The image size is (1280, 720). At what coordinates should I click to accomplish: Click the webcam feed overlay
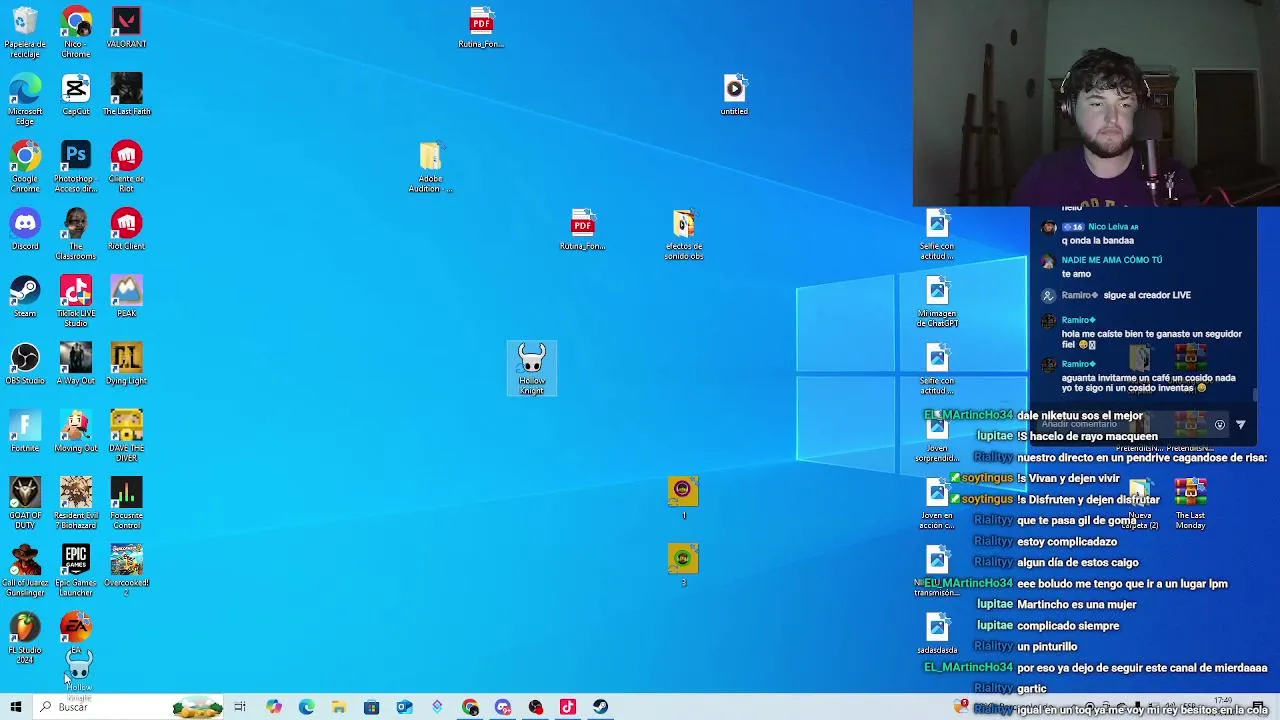pyautogui.click(x=1096, y=103)
